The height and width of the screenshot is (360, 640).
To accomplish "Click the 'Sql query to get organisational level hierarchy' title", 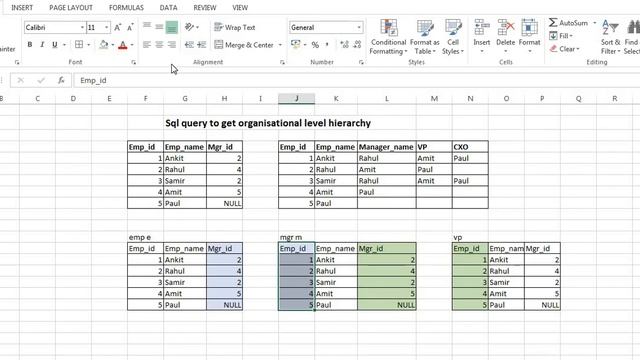I will (268, 123).
